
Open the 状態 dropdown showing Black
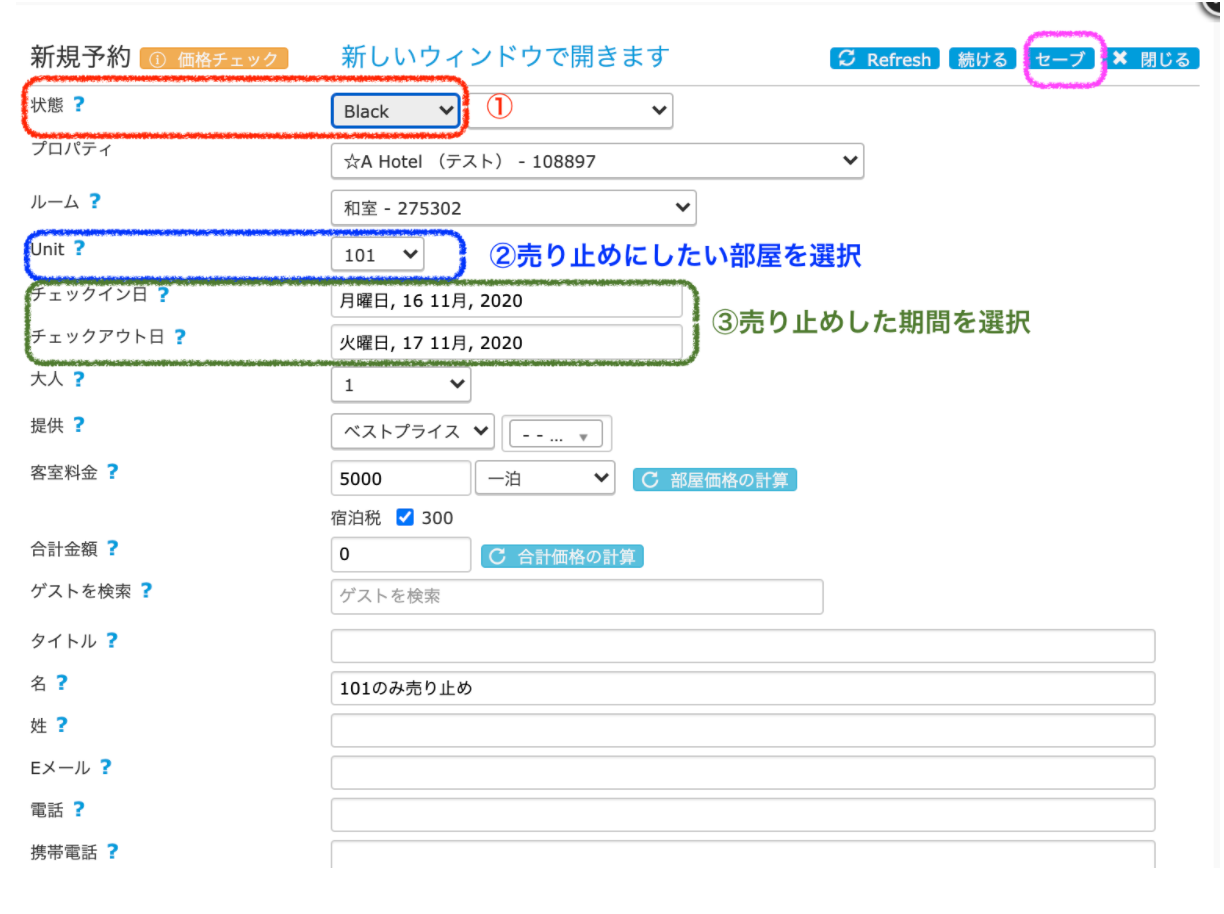click(x=396, y=111)
